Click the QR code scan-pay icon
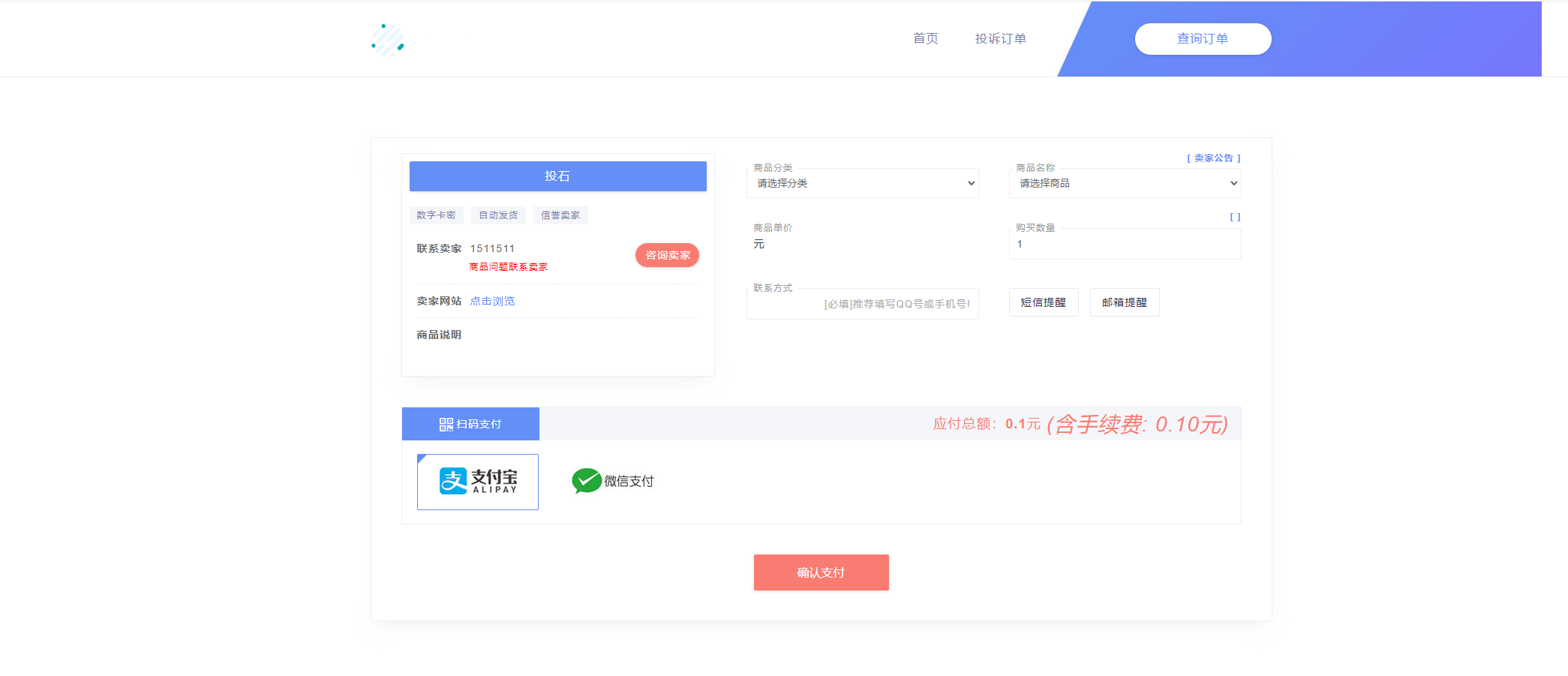The height and width of the screenshot is (676, 1568). coord(446,425)
